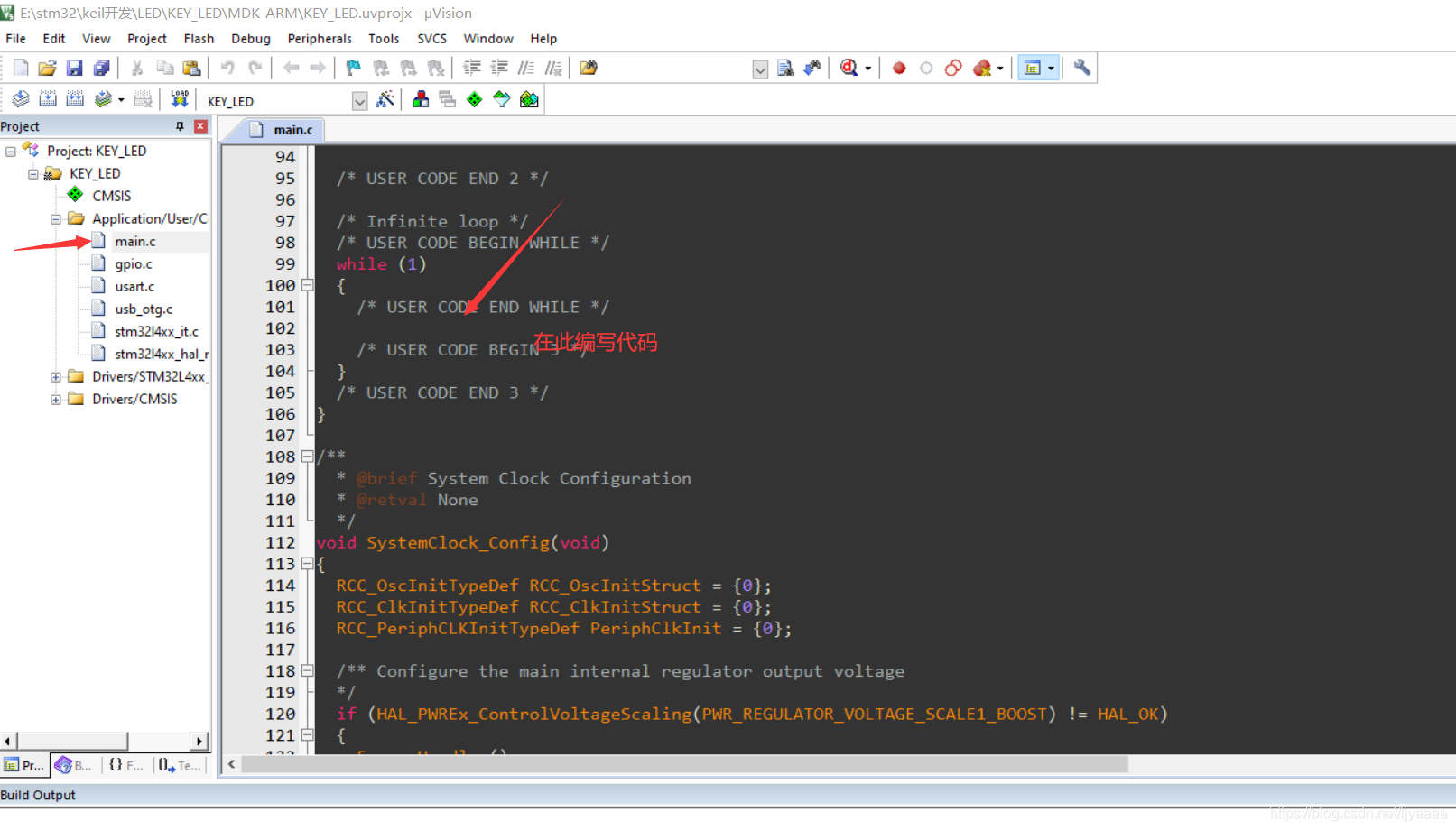Collapse code fold at line 100
This screenshot has height=830, width=1456.
[307, 285]
